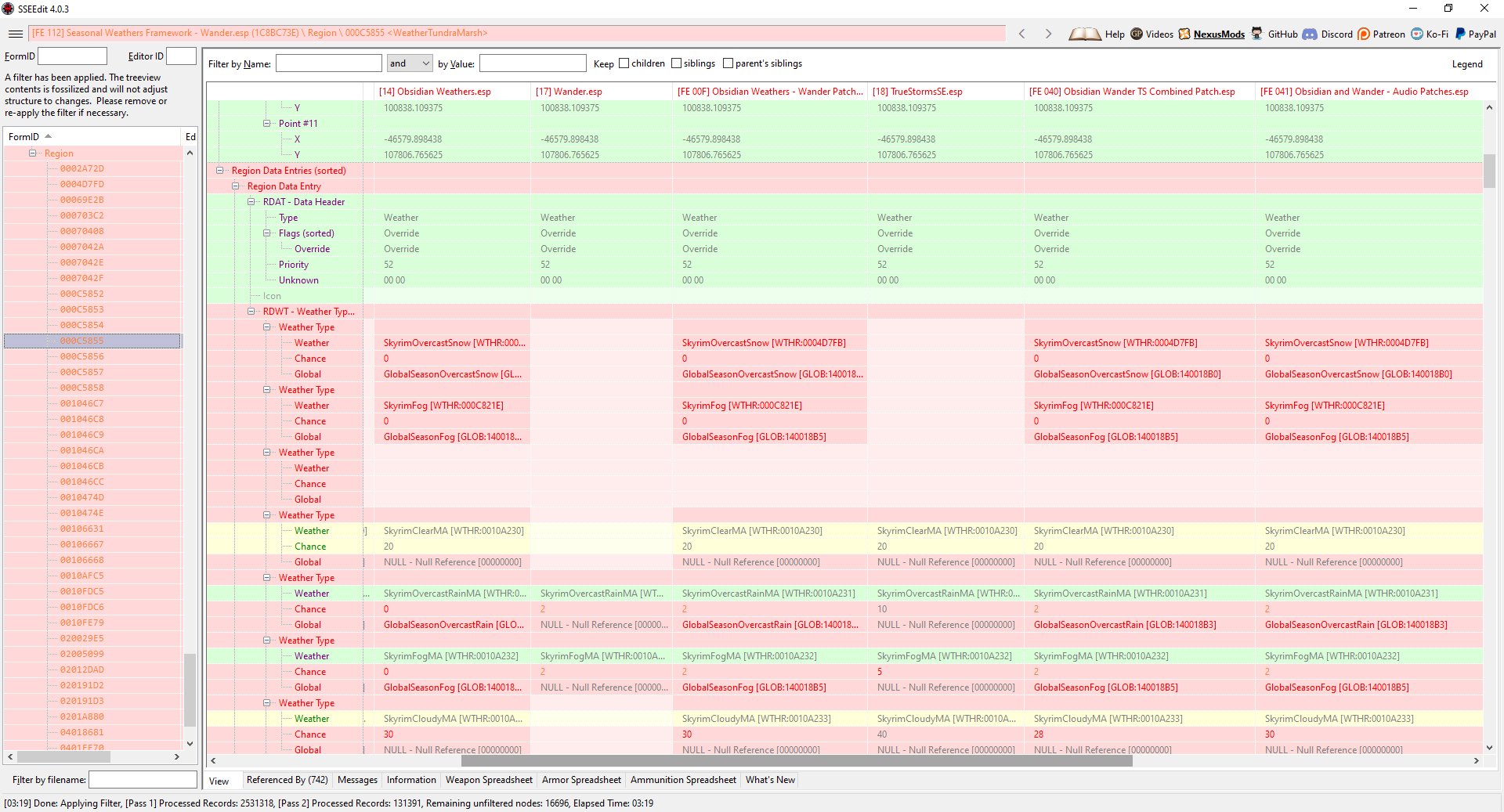Collapse Flags (sorted) node

[x=267, y=233]
